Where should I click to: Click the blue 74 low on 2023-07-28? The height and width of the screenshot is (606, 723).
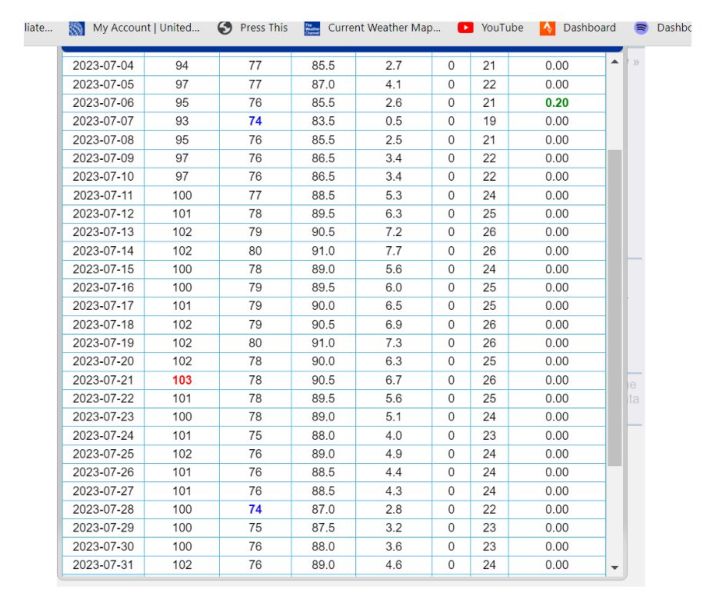[255, 509]
